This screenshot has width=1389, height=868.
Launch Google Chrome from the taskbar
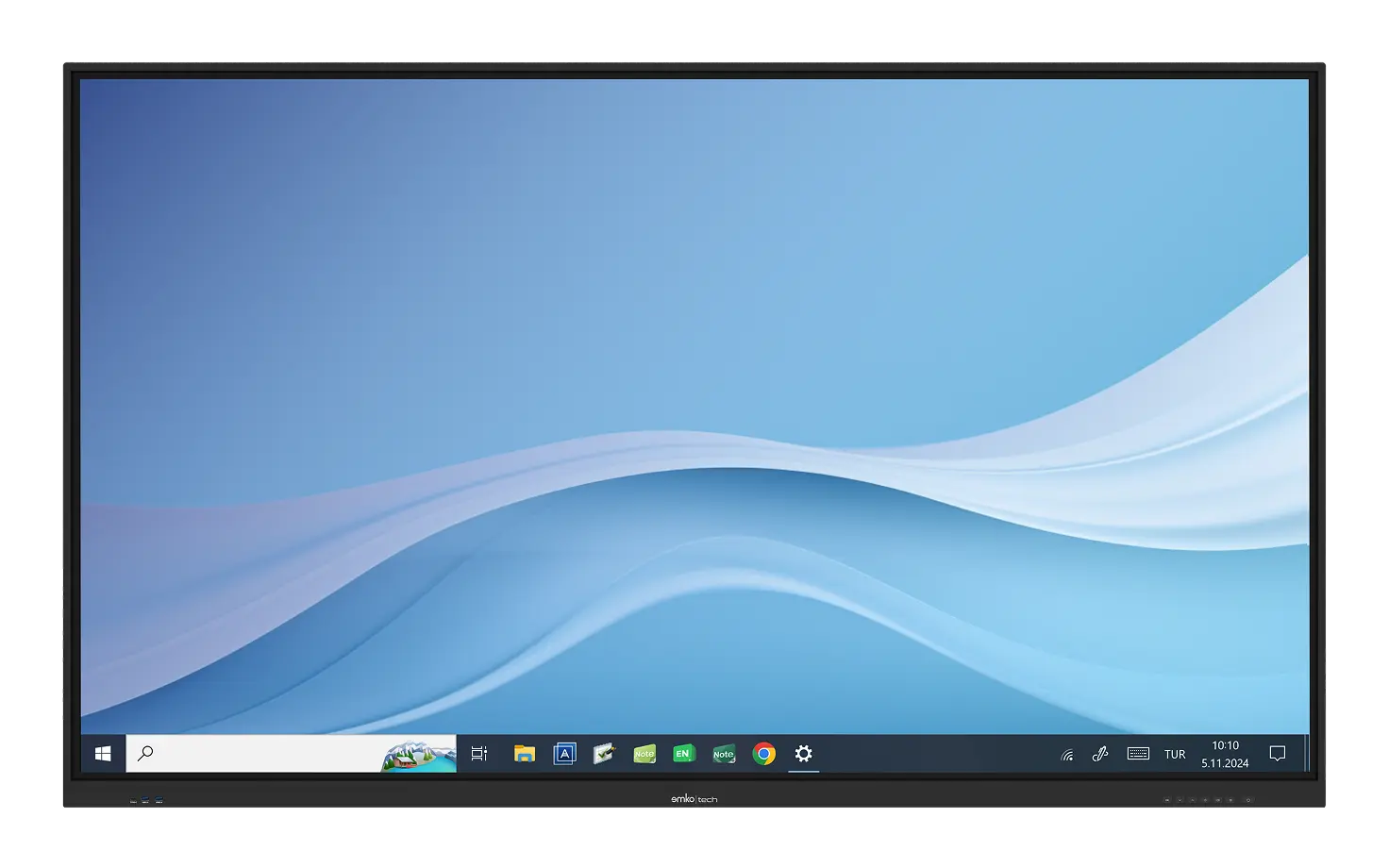pyautogui.click(x=764, y=754)
